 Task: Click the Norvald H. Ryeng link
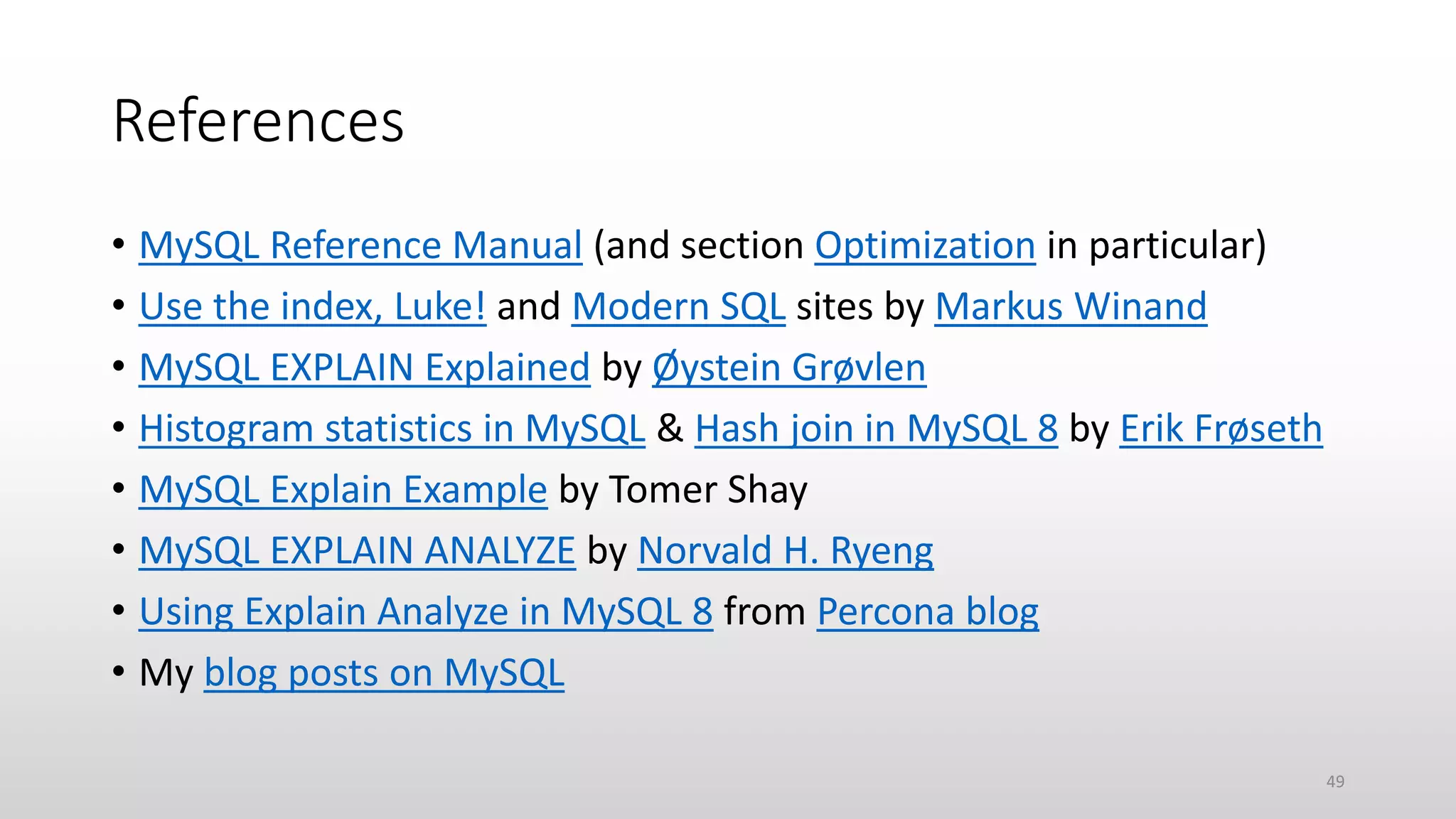click(786, 552)
